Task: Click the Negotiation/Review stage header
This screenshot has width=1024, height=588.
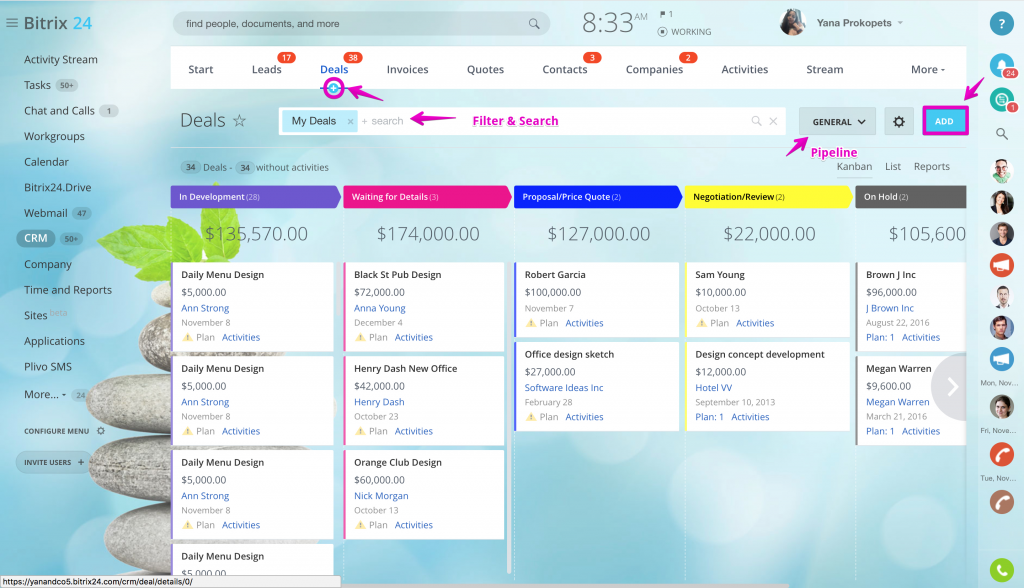Action: (768, 197)
